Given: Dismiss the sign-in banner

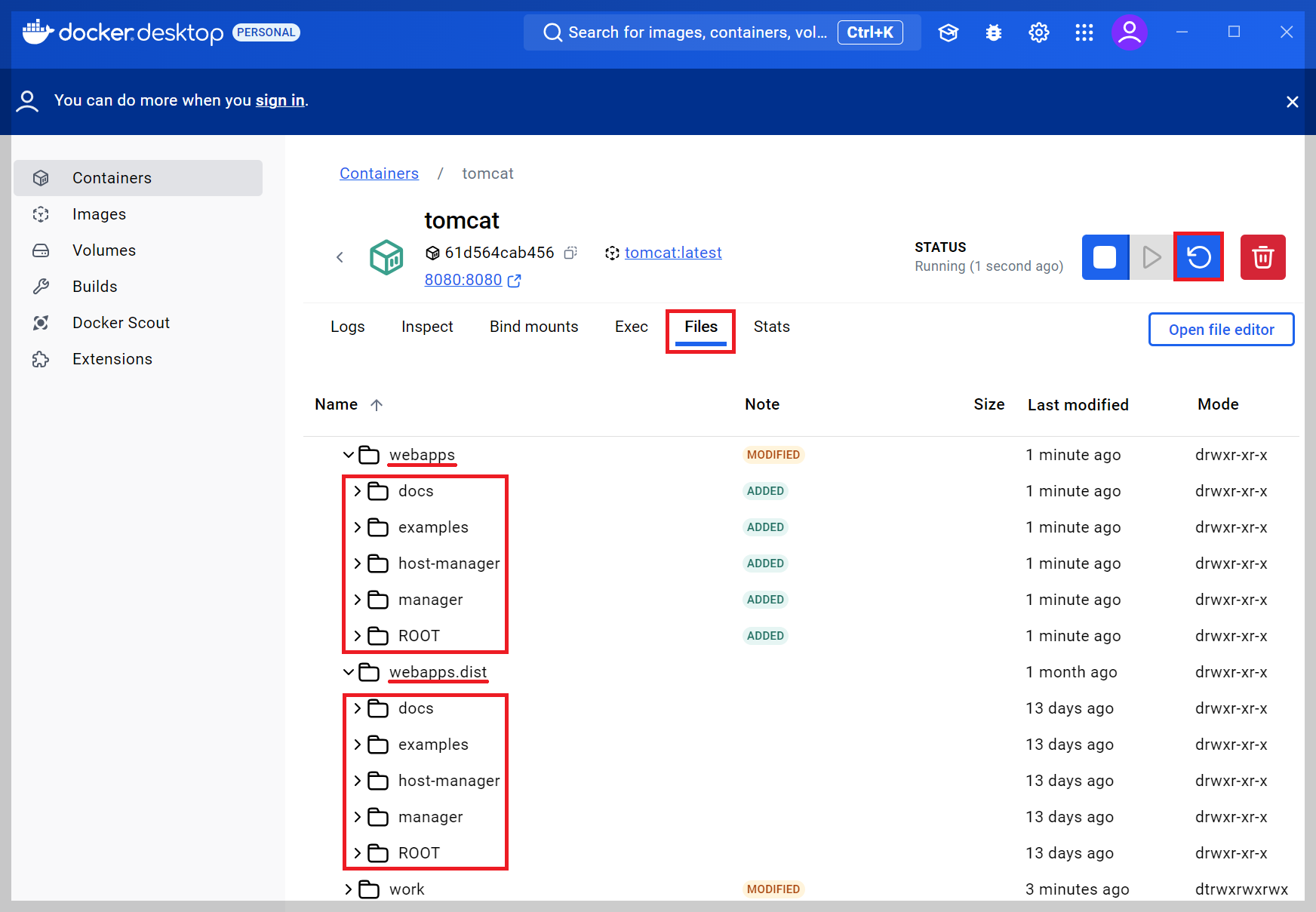Looking at the screenshot, I should click(1293, 102).
